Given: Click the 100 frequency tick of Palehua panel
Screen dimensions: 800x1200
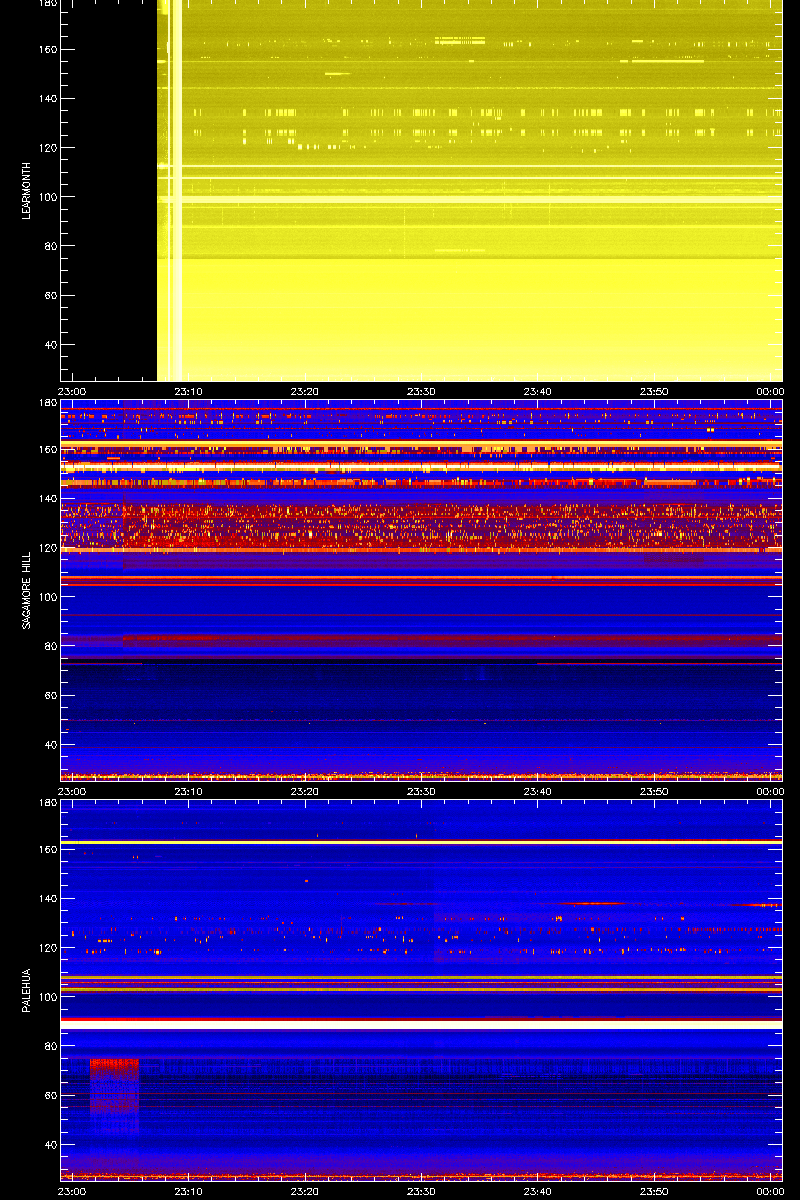Looking at the screenshot, I should (47, 997).
